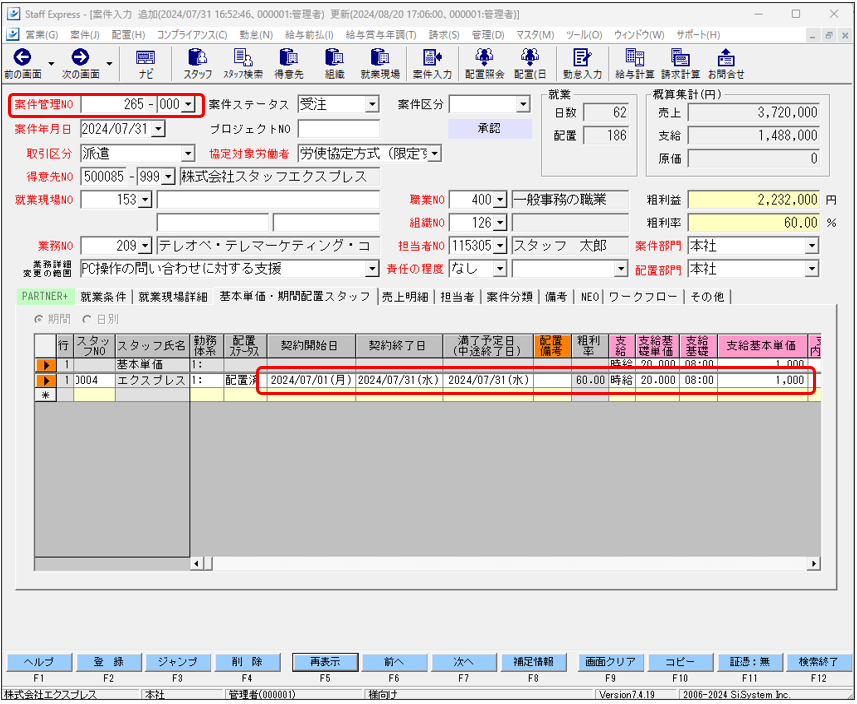
Task: Open the ナビ navigation icon
Action: point(145,57)
